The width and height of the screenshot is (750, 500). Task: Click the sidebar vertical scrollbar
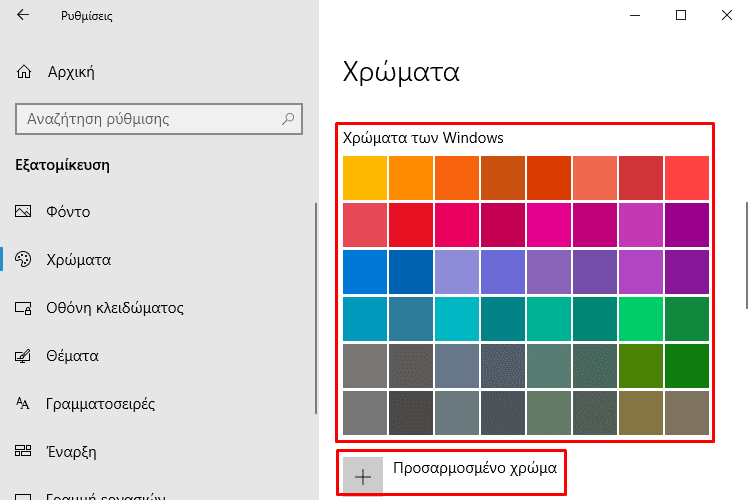316,309
